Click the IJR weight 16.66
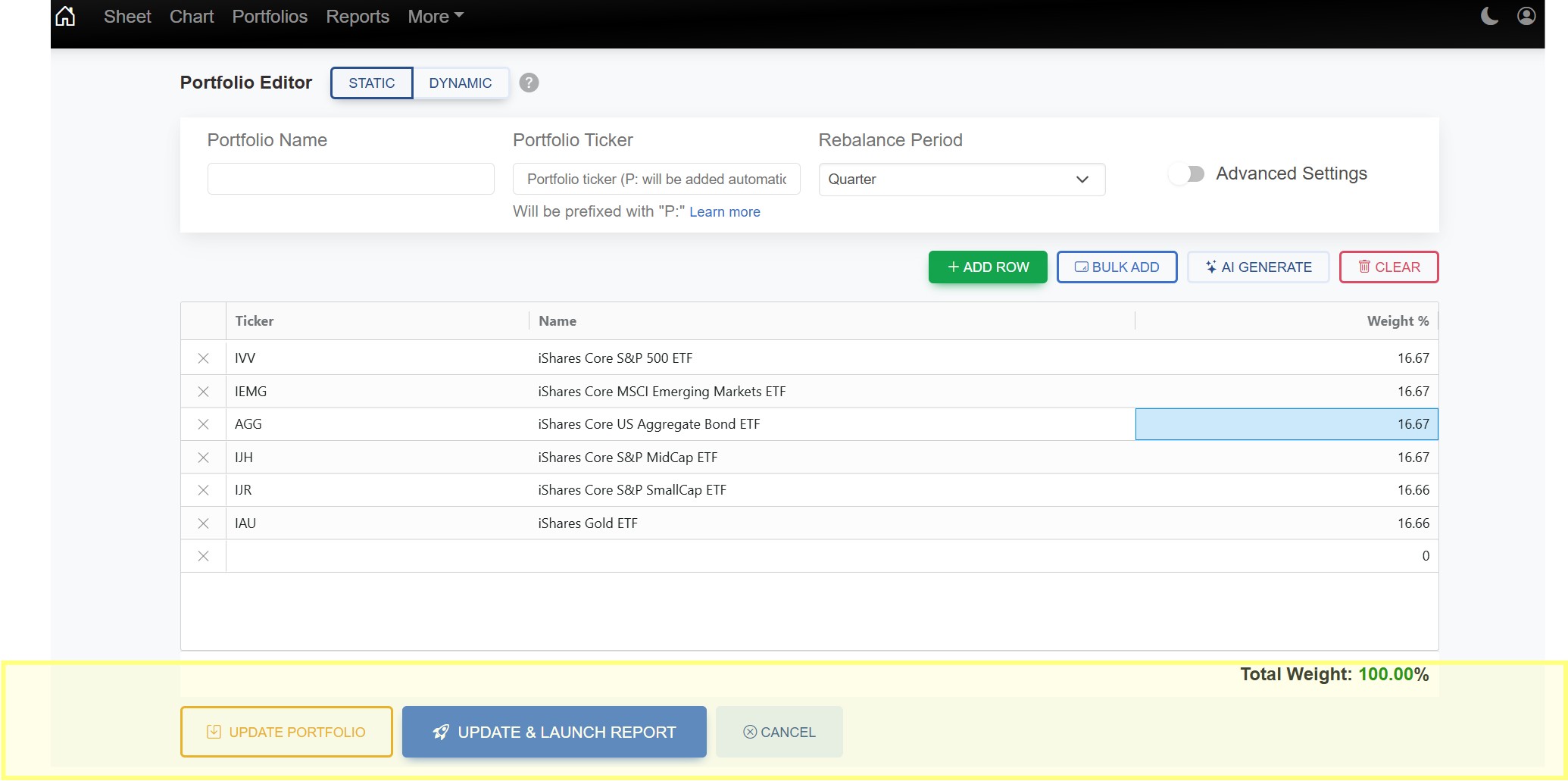 coord(1286,490)
